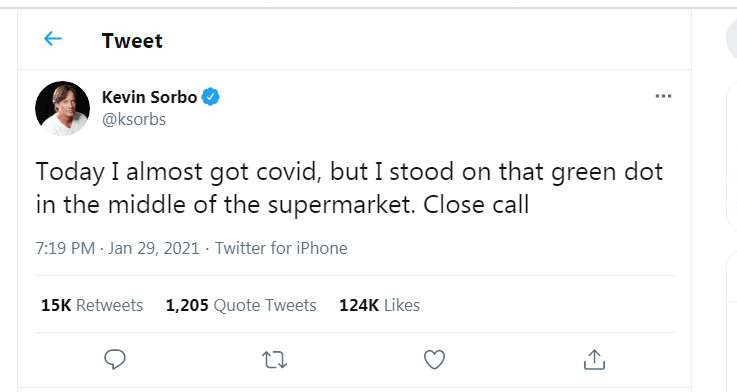Click the Jan 29, 2021 date
737x392 pixels.
[x=154, y=248]
